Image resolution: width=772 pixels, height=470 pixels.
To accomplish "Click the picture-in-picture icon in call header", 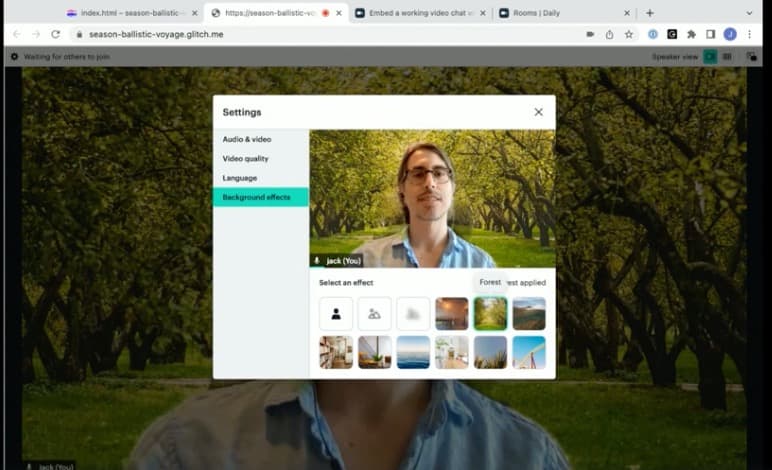I will coord(751,57).
